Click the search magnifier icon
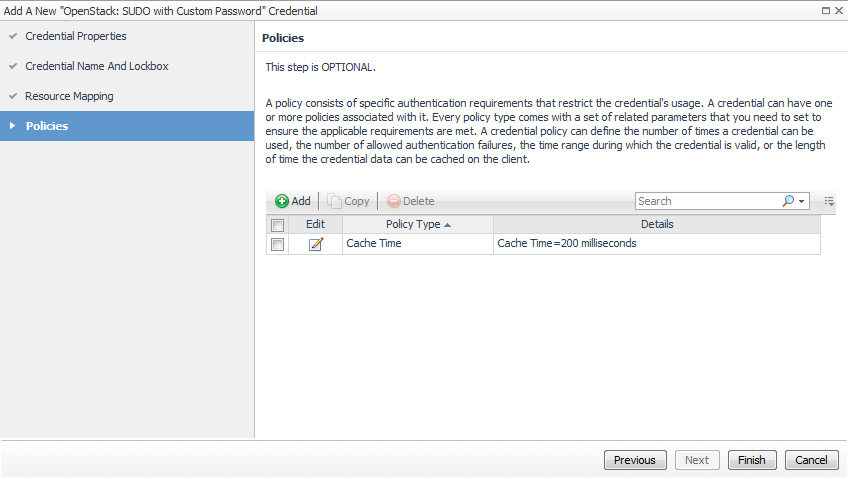The image size is (848, 479). [789, 201]
